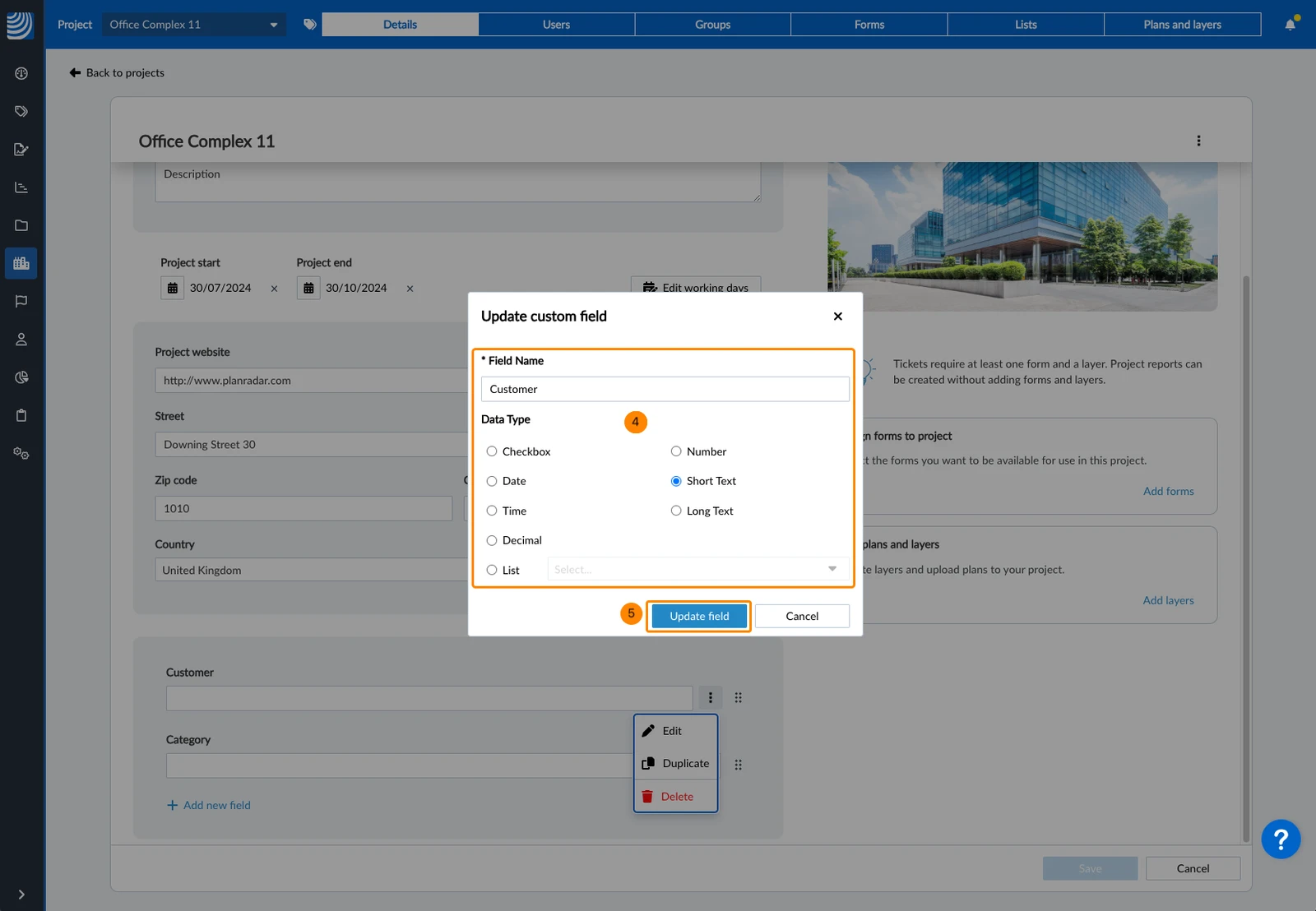This screenshot has height=911, width=1316.
Task: Open the dashboard icon in sidebar
Action: (x=21, y=73)
